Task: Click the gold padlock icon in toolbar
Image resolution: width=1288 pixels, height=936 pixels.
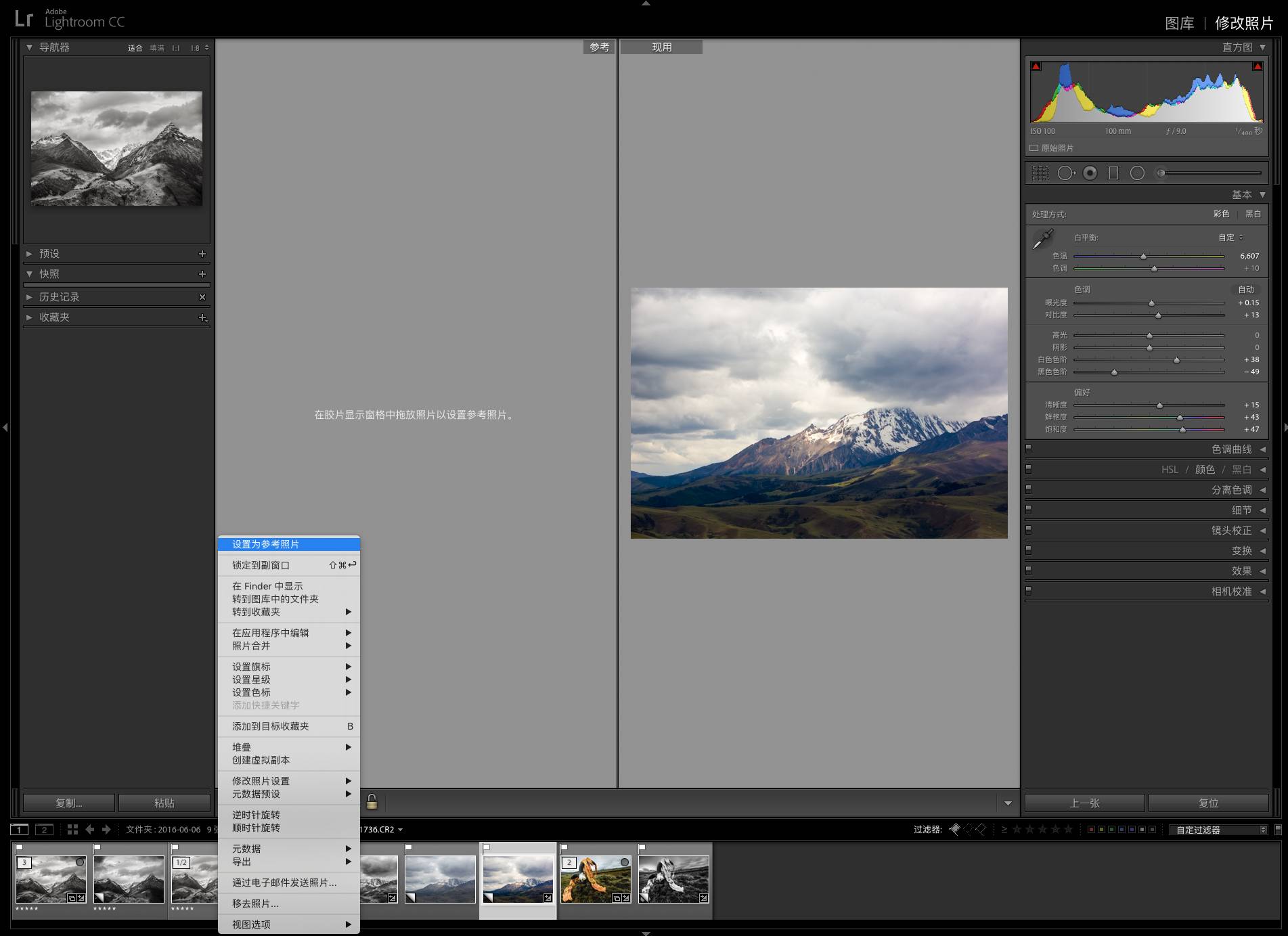Action: pos(372,802)
